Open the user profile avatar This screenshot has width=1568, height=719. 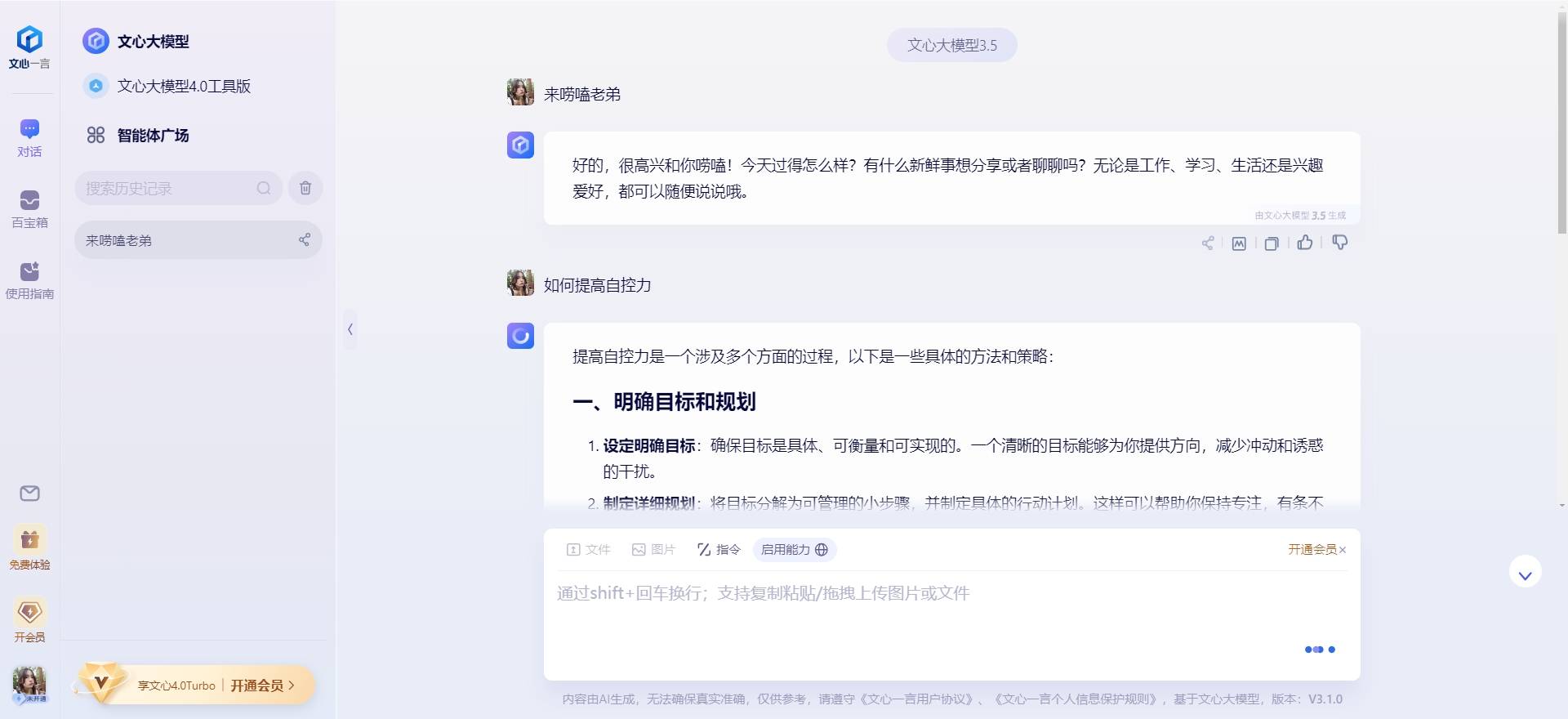point(29,685)
